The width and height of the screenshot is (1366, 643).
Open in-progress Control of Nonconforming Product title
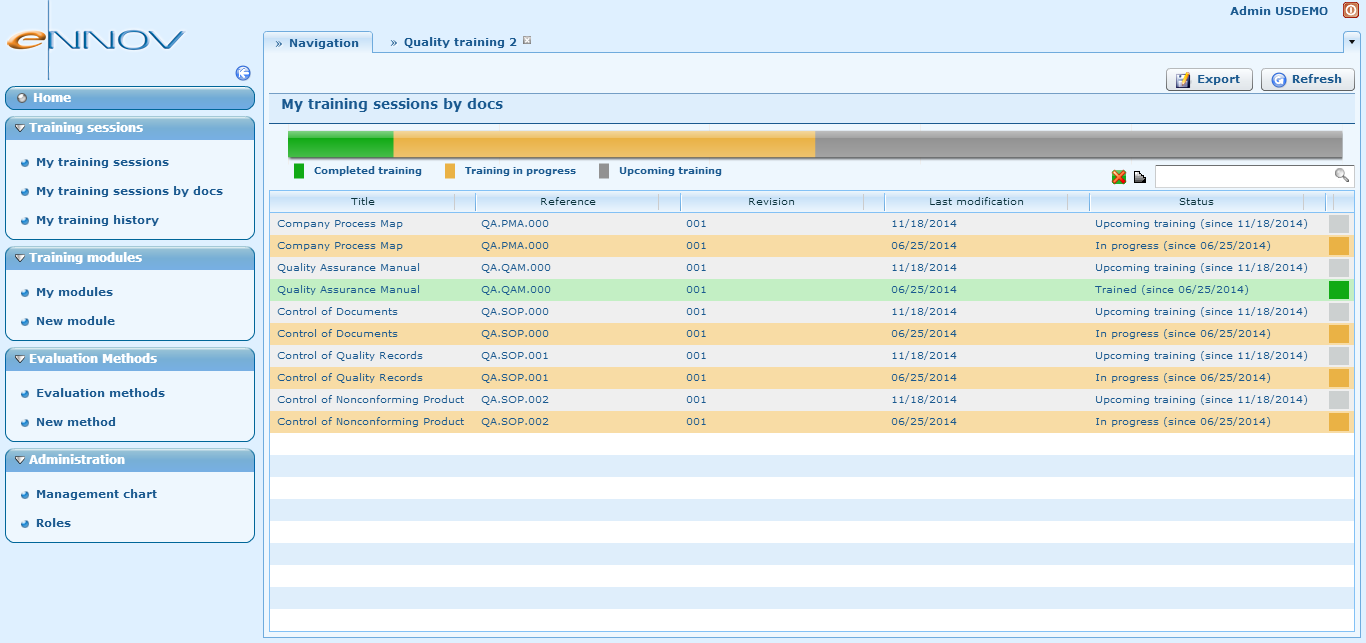371,422
